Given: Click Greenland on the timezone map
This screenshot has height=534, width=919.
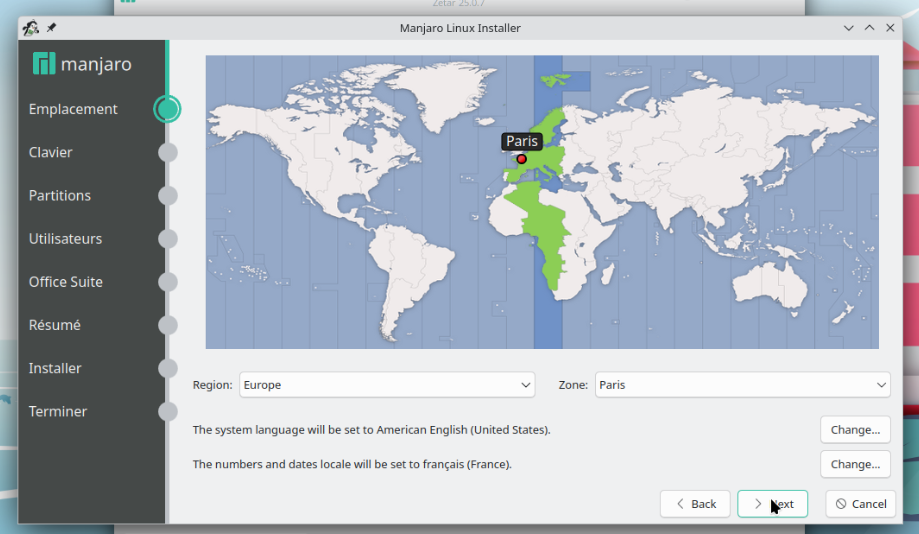Looking at the screenshot, I should coord(444,94).
